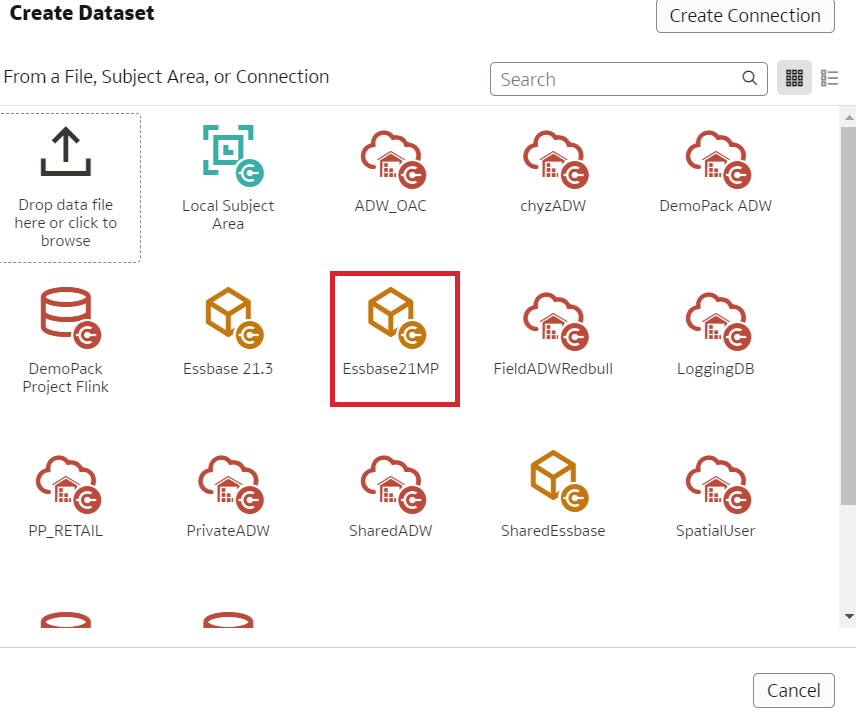Click the upload arrow icon to browse files
Image resolution: width=856 pixels, height=711 pixels.
pos(66,151)
